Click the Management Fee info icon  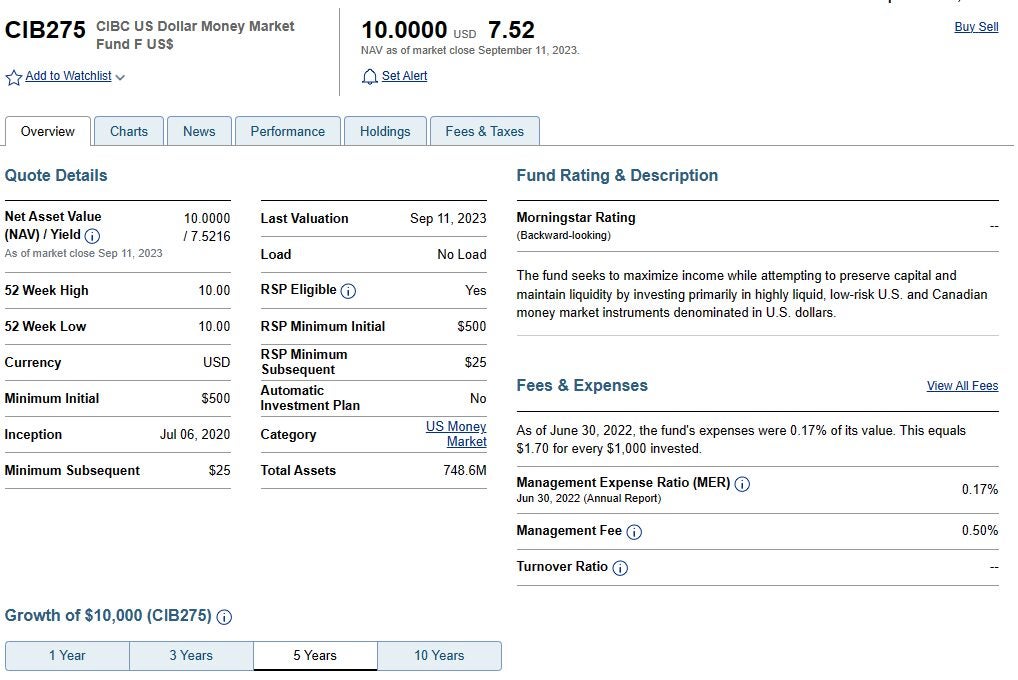(634, 532)
